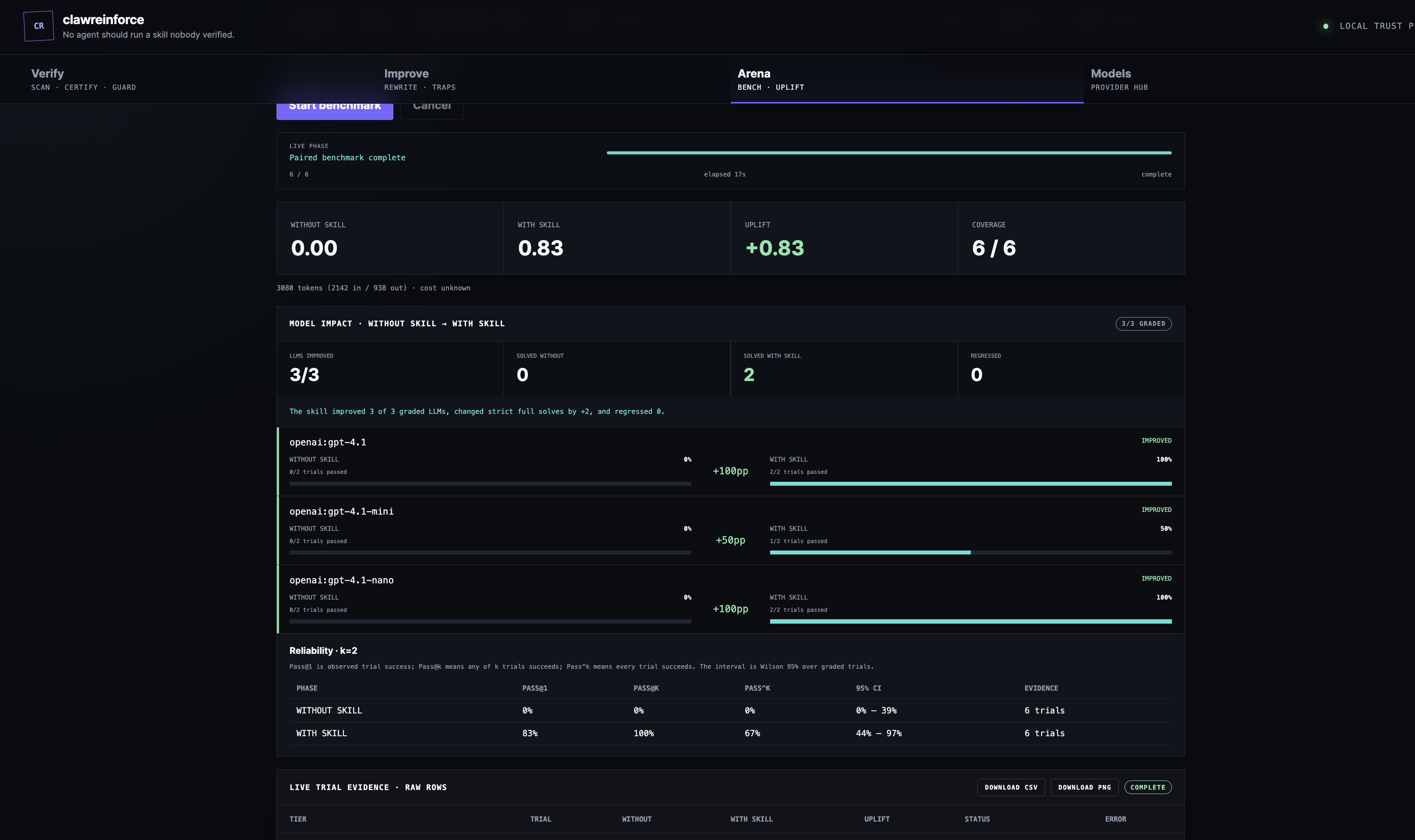Screen dimensions: 1415x840
Task: Click the live phase progress bar
Action: (x=889, y=153)
